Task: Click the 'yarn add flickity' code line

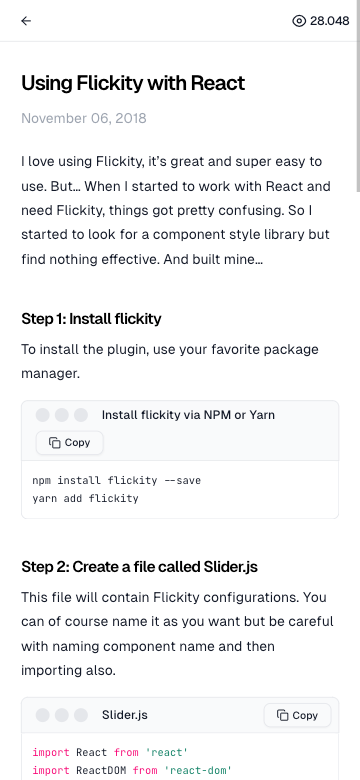Action: click(x=85, y=498)
